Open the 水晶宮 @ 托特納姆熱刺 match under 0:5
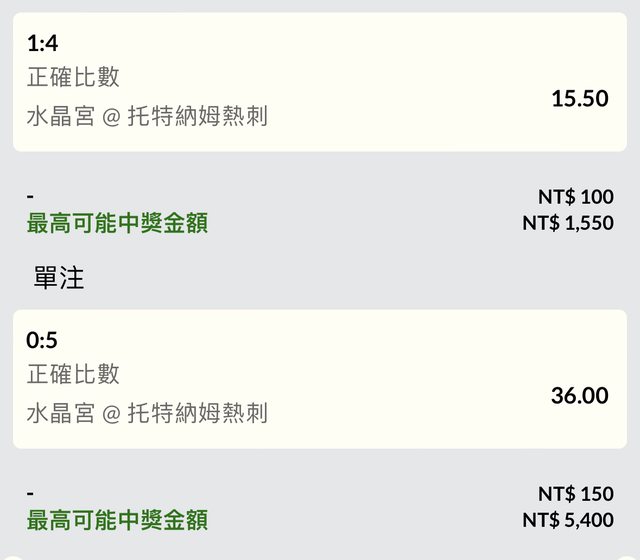The image size is (640, 560). pos(147,412)
